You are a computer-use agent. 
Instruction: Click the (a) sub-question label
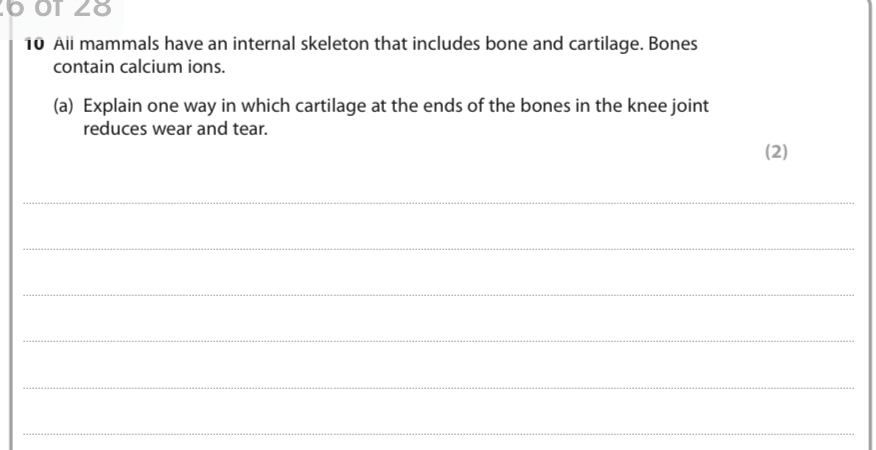pyautogui.click(x=63, y=106)
